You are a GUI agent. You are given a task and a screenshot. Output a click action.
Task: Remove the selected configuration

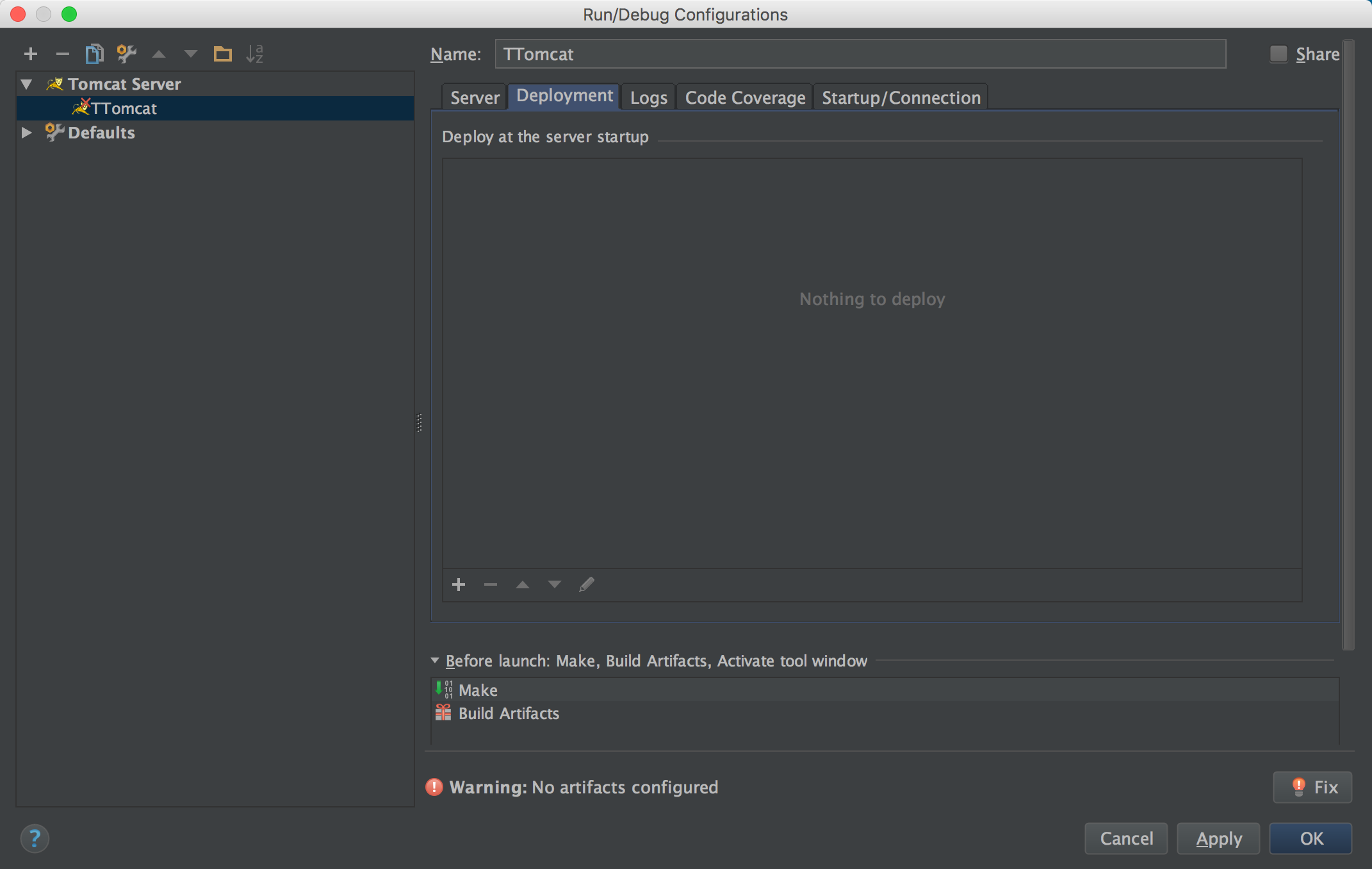(x=62, y=54)
